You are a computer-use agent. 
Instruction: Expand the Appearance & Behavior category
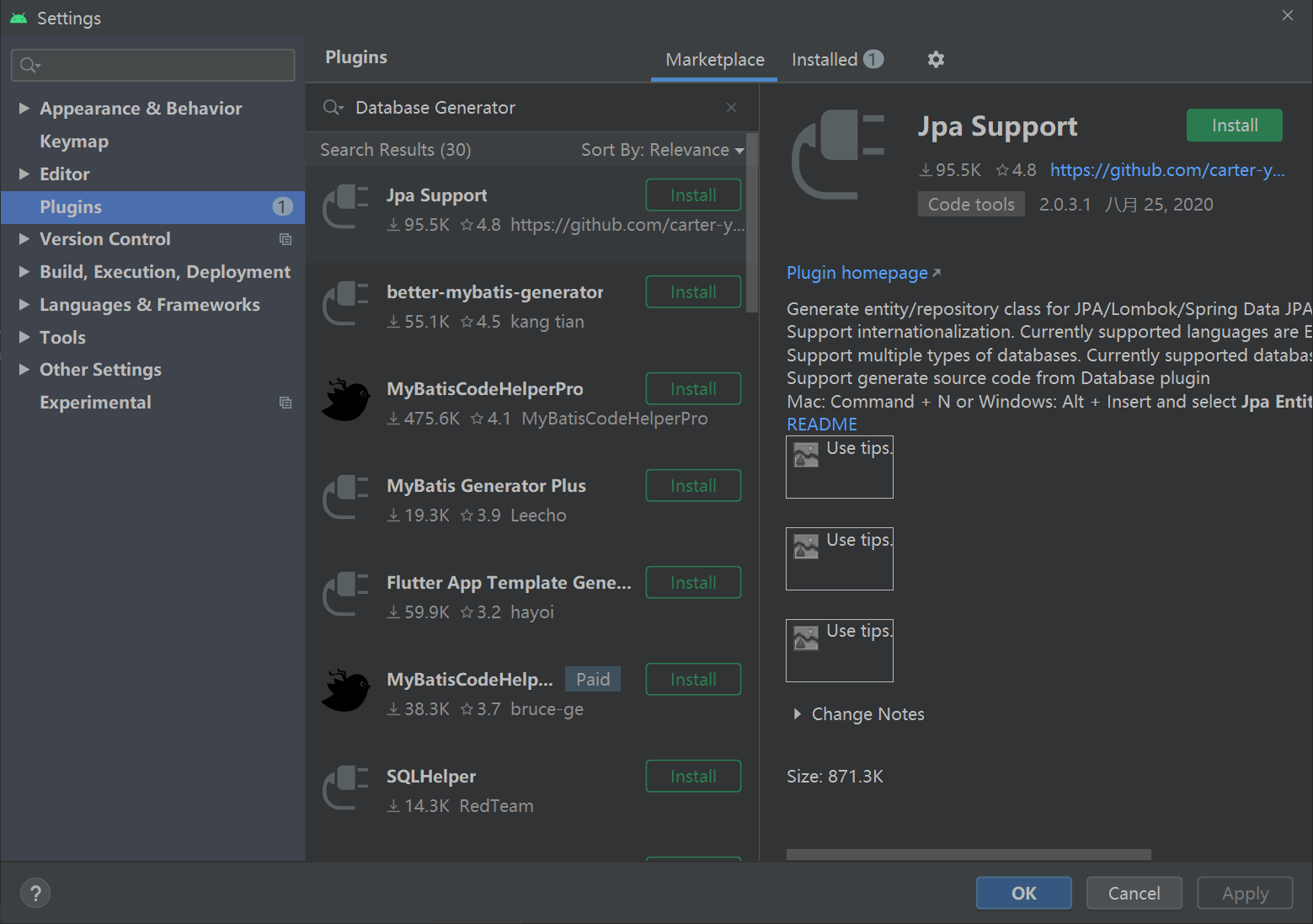[x=24, y=108]
